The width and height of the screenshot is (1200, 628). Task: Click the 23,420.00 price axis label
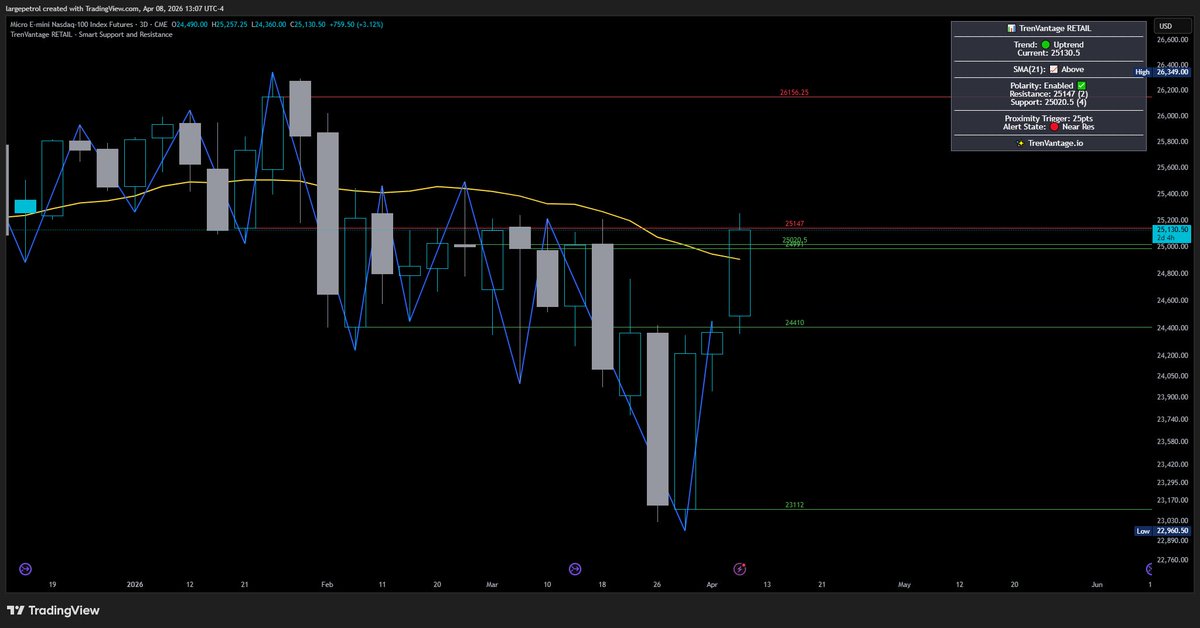tap(1171, 464)
